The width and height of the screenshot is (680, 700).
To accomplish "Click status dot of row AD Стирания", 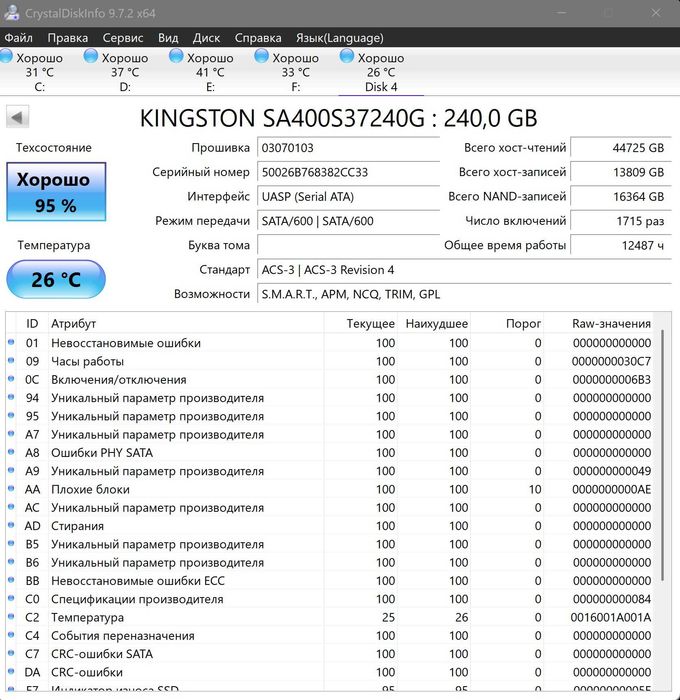I will (11, 525).
